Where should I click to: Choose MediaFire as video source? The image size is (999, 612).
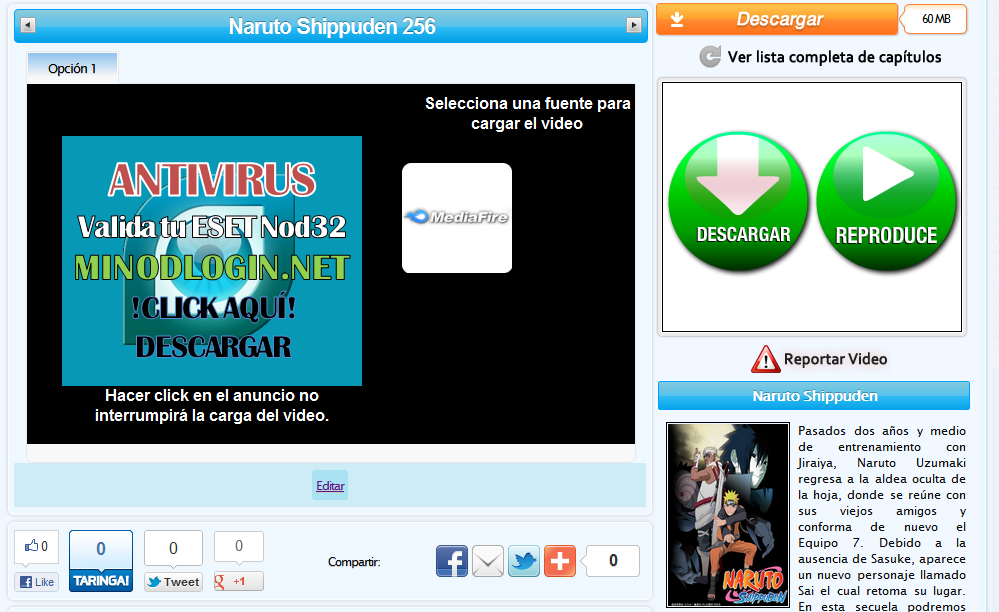pyautogui.click(x=457, y=218)
